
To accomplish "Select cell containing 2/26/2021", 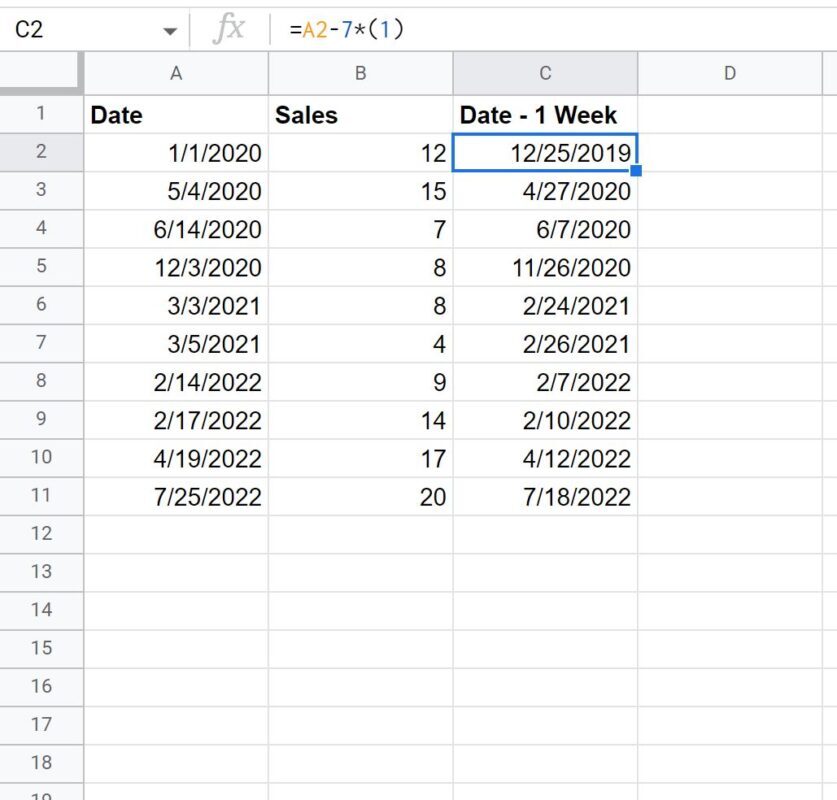I will (545, 344).
